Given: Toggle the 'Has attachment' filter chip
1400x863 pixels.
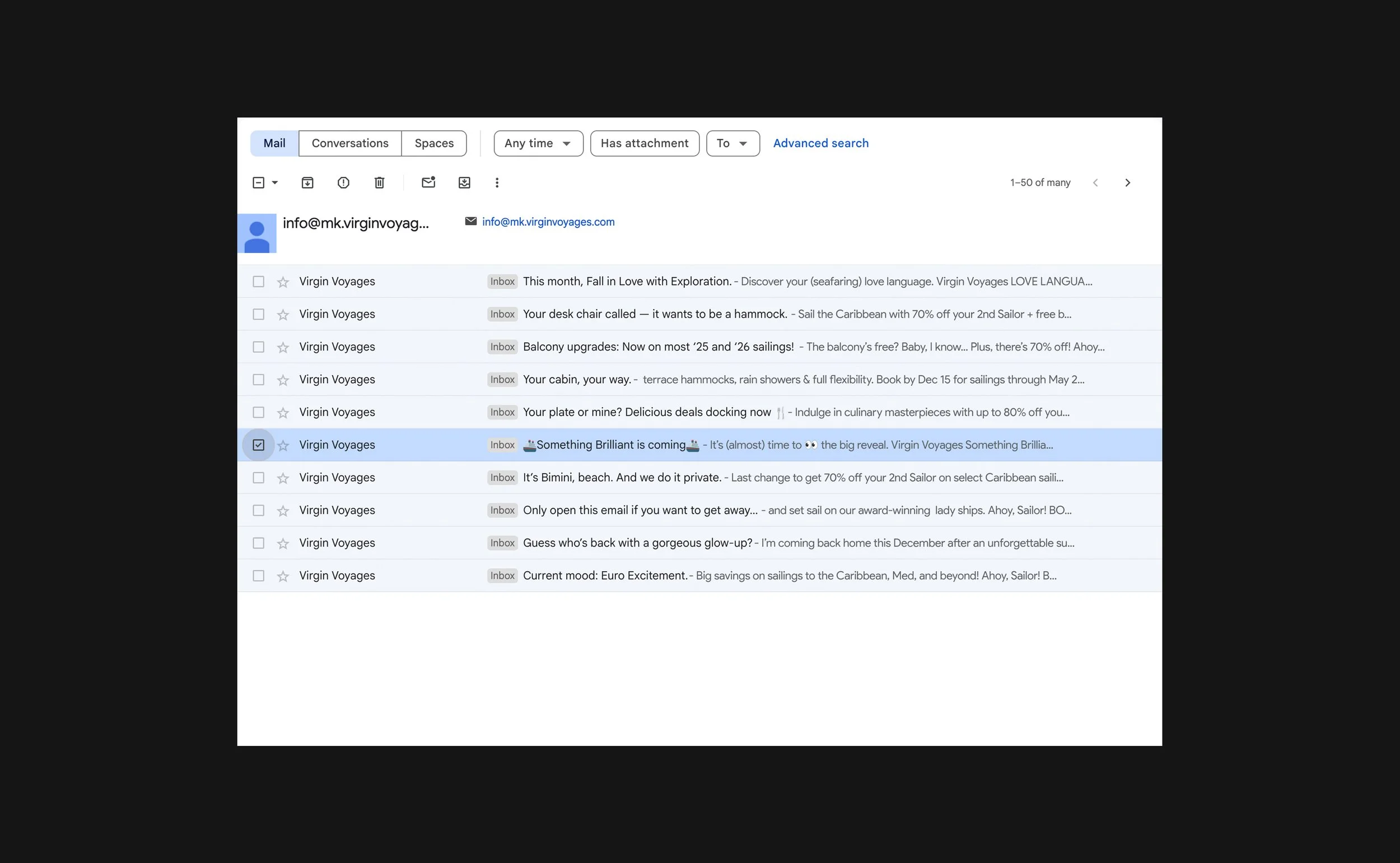Looking at the screenshot, I should [645, 143].
